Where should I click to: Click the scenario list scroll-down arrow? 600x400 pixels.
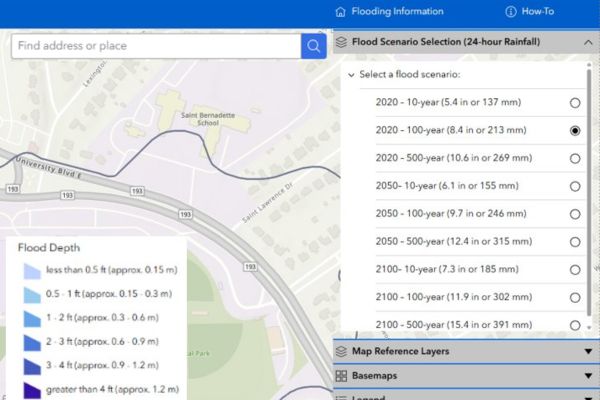(x=589, y=327)
